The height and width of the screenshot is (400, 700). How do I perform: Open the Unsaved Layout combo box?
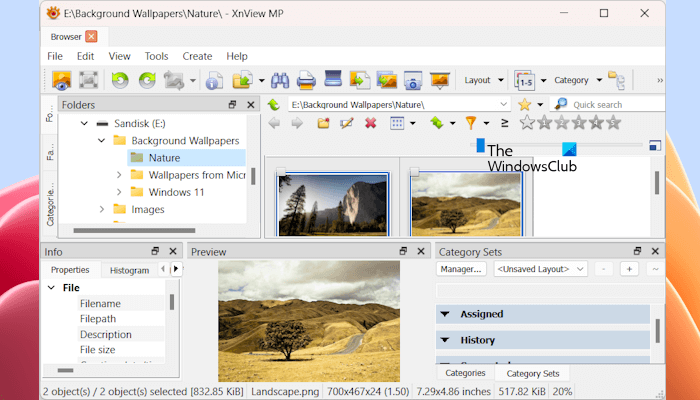point(541,269)
